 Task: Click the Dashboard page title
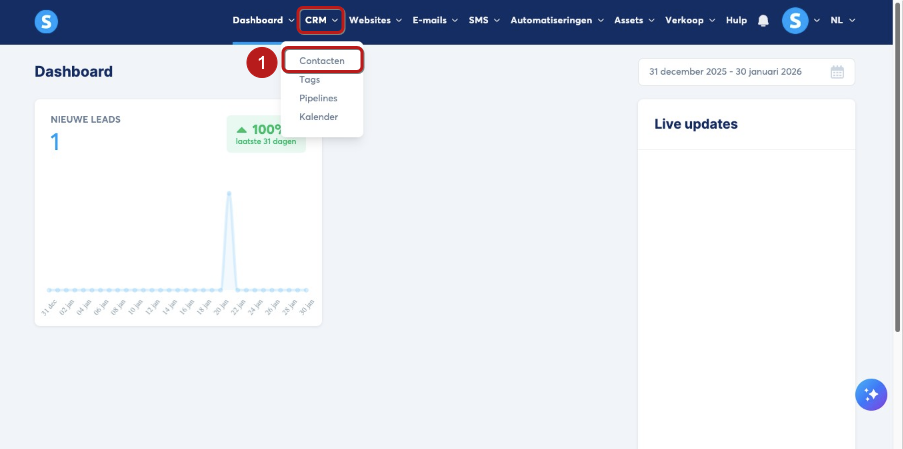74,72
